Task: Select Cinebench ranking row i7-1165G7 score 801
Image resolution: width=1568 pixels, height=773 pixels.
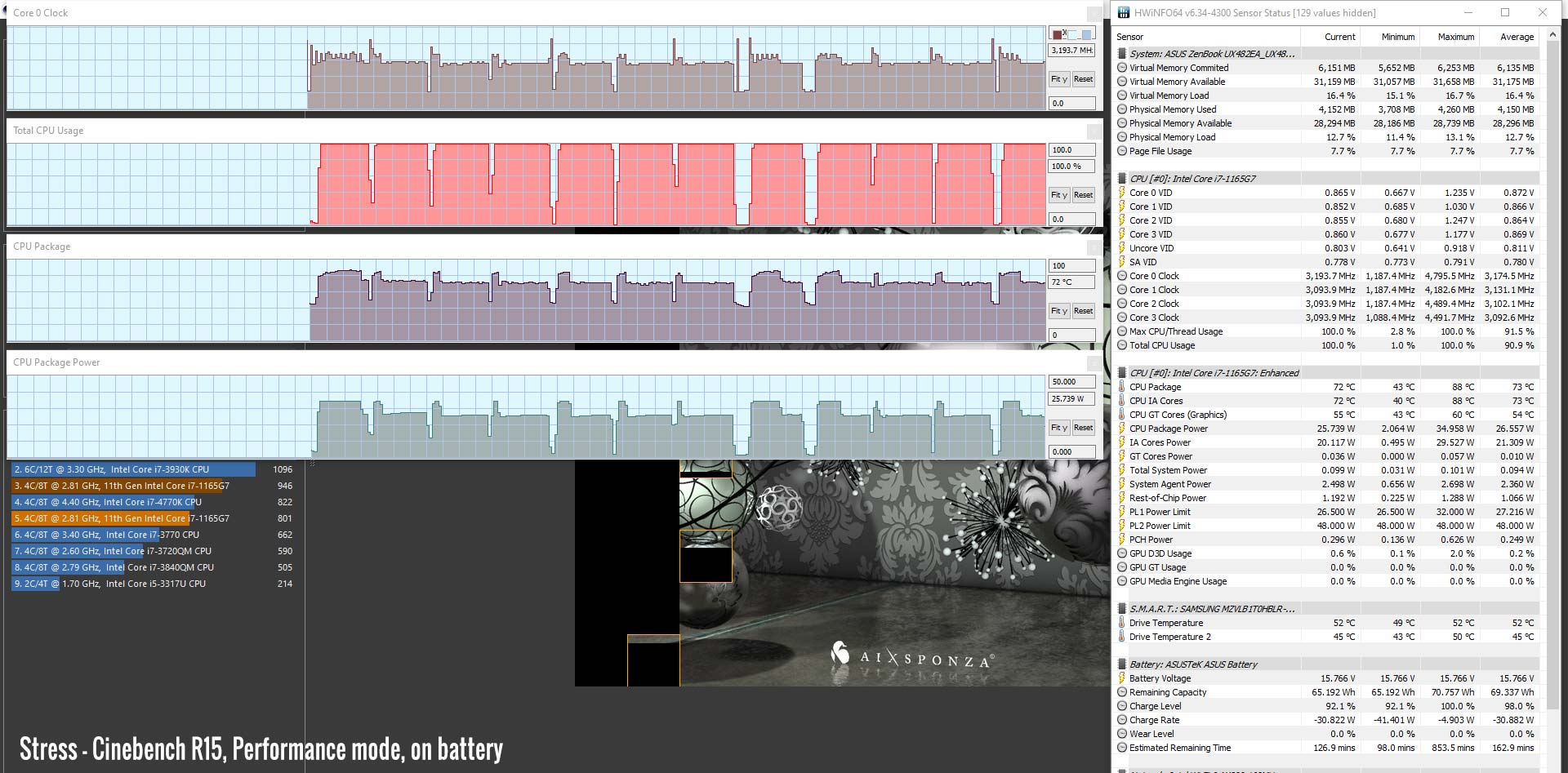Action: pos(153,518)
